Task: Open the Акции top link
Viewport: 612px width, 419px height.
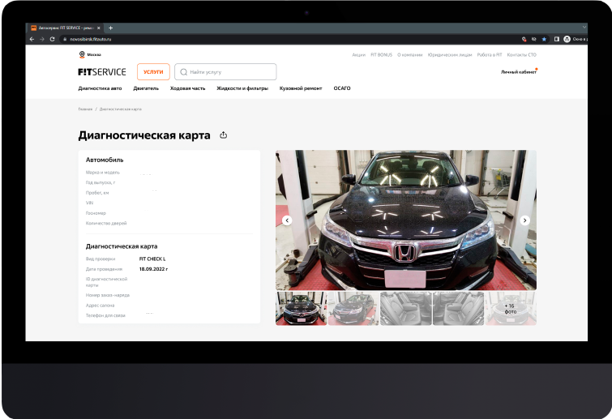Action: (x=359, y=55)
